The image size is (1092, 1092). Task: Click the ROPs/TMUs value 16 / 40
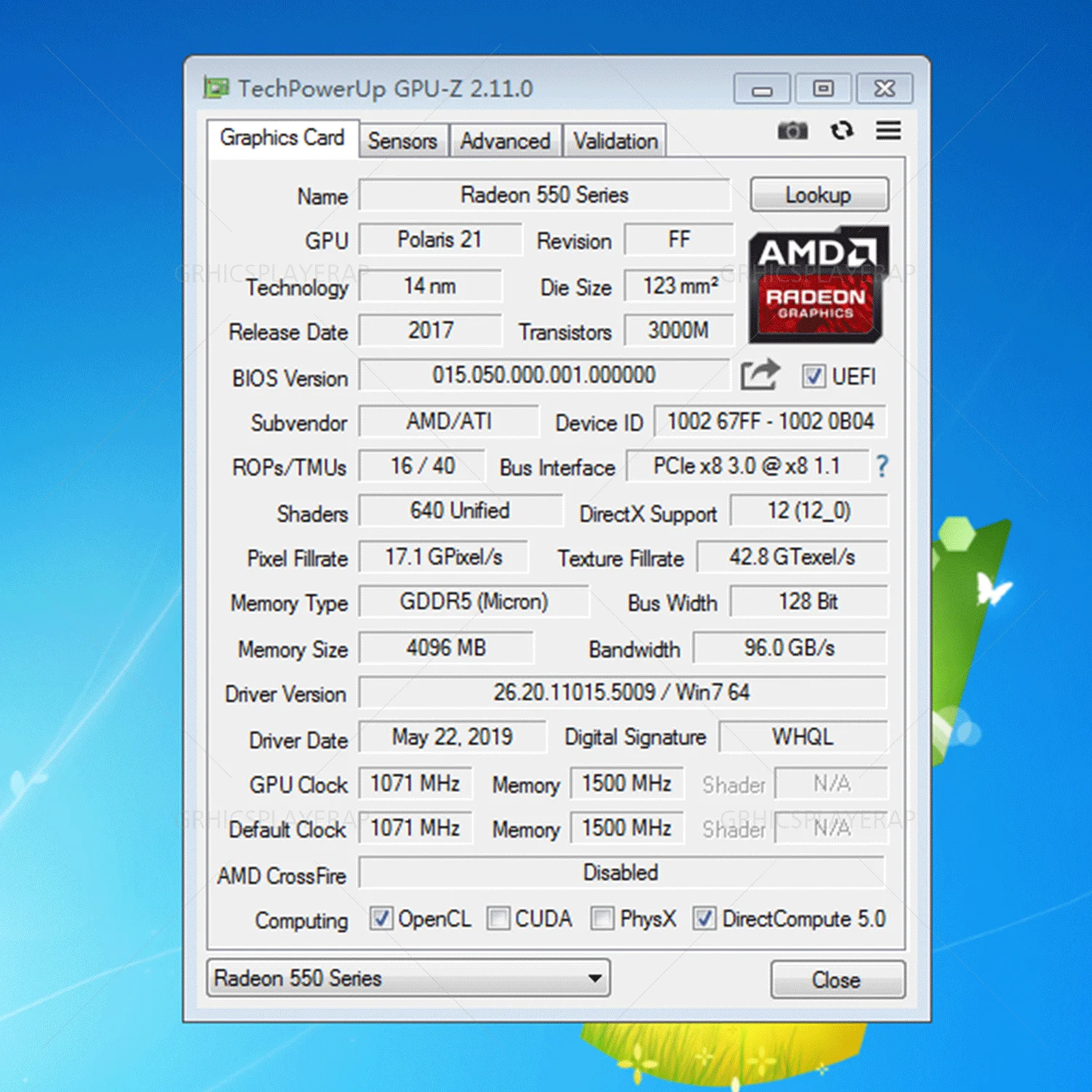click(x=422, y=466)
